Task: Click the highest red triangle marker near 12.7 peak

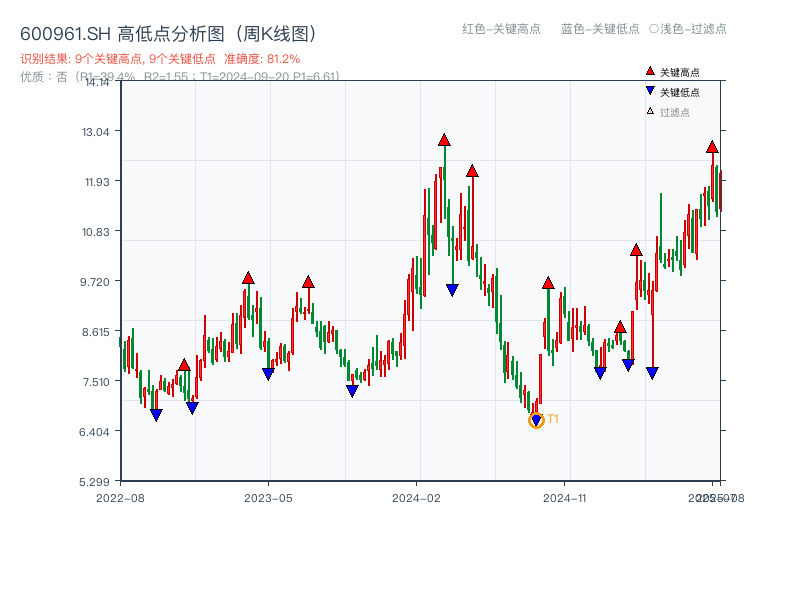Action: point(443,141)
